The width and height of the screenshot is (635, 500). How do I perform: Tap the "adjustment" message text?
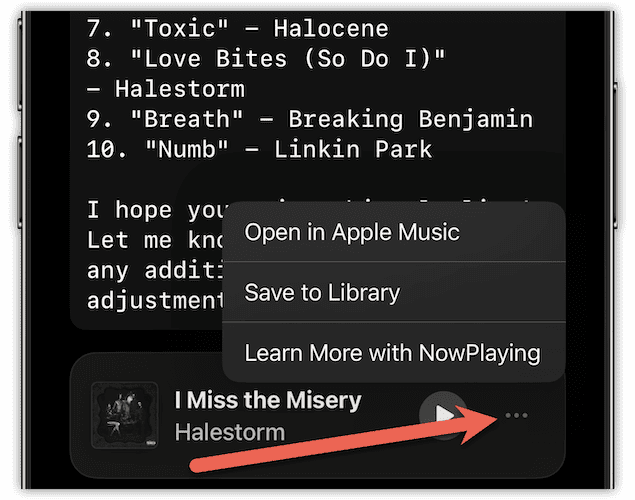pyautogui.click(x=155, y=301)
